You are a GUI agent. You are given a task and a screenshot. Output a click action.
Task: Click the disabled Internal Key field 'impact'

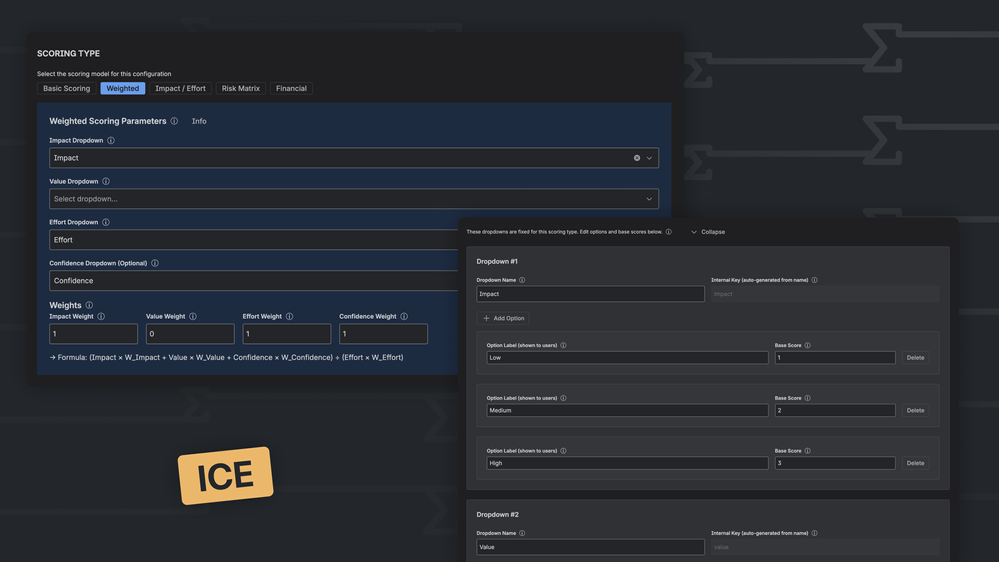click(x=824, y=294)
